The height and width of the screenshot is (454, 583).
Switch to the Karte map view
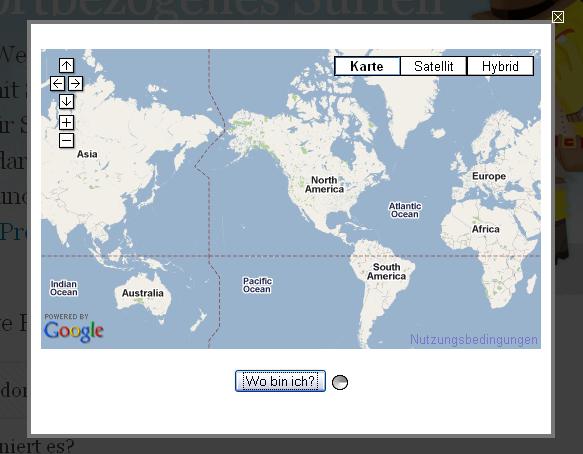(367, 66)
